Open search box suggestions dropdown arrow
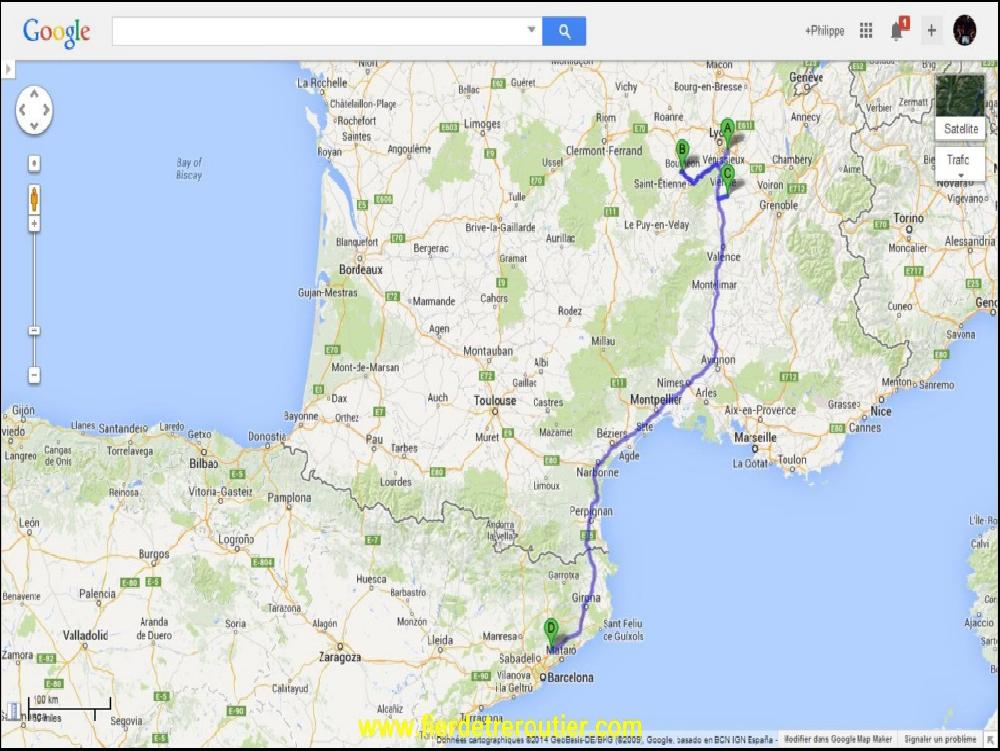The height and width of the screenshot is (751, 1000). pyautogui.click(x=531, y=31)
